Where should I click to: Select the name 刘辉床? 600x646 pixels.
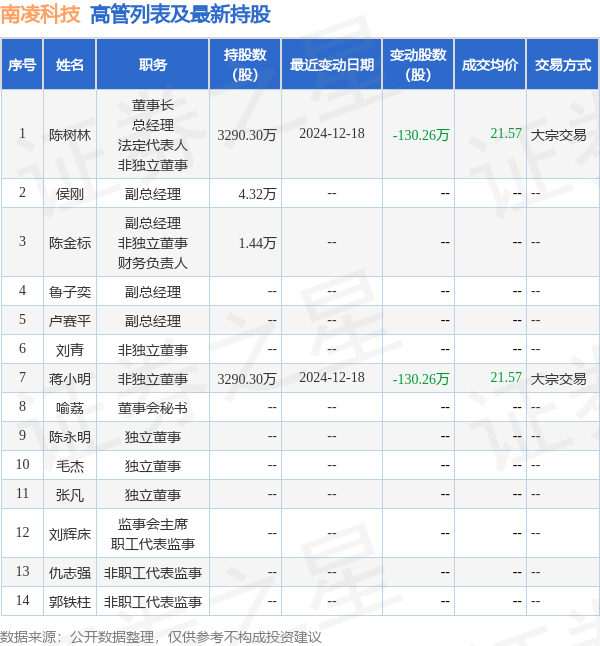click(70, 534)
